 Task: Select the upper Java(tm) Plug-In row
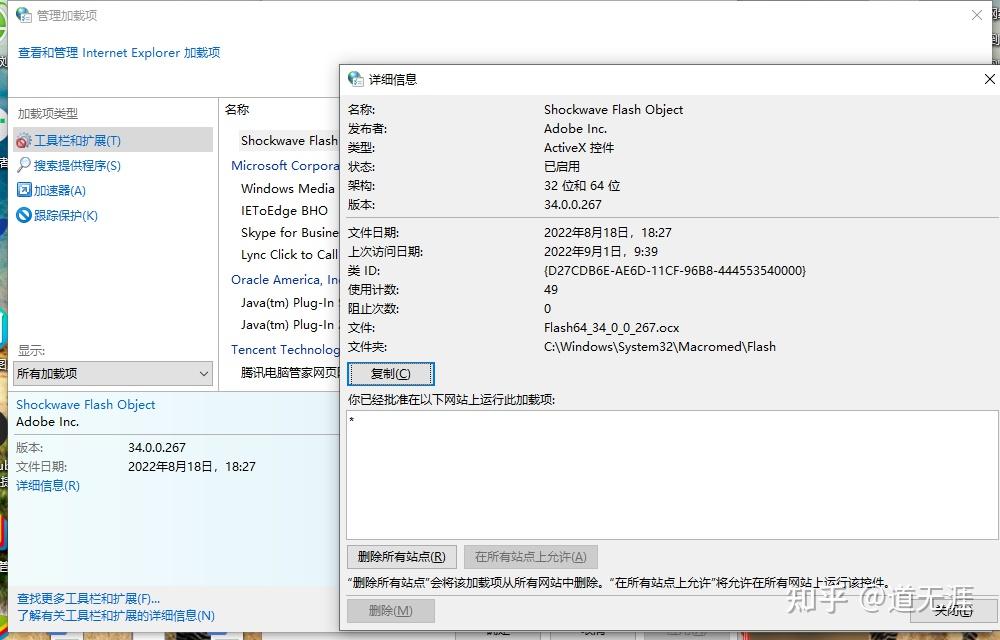point(288,303)
